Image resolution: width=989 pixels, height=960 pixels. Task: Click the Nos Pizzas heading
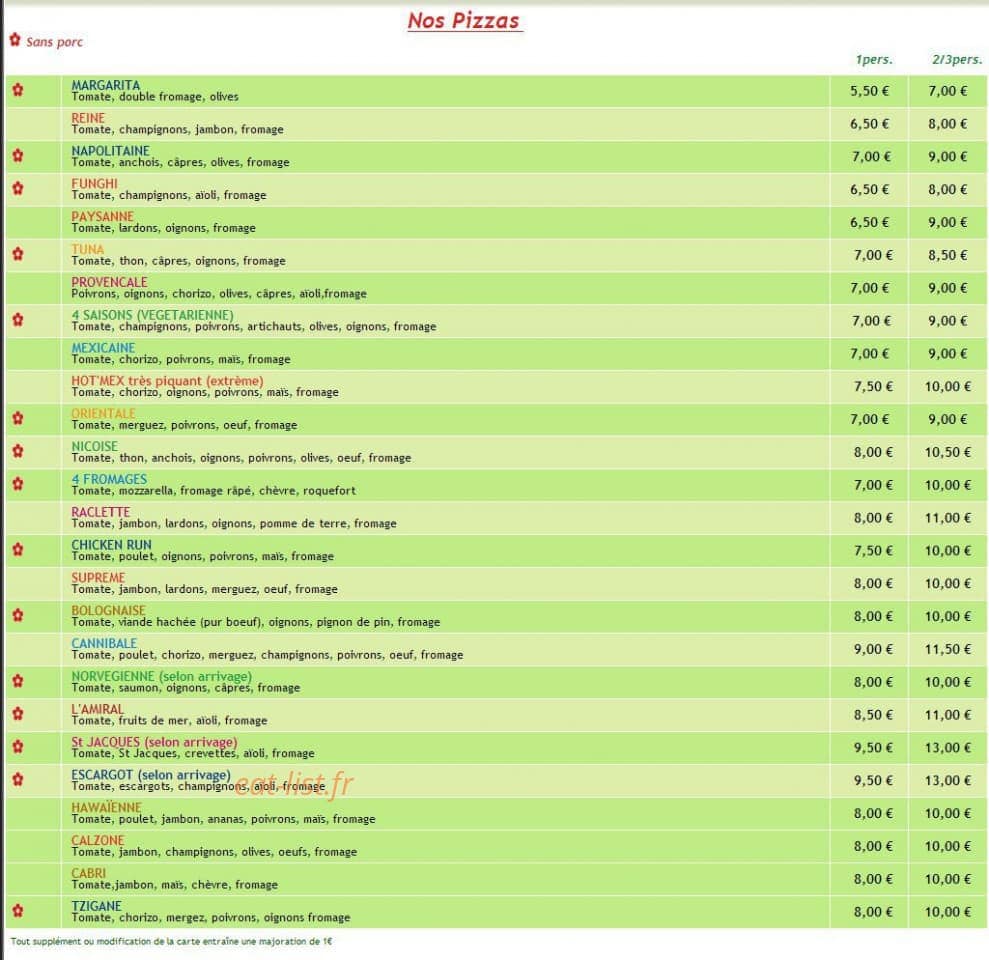tap(464, 20)
